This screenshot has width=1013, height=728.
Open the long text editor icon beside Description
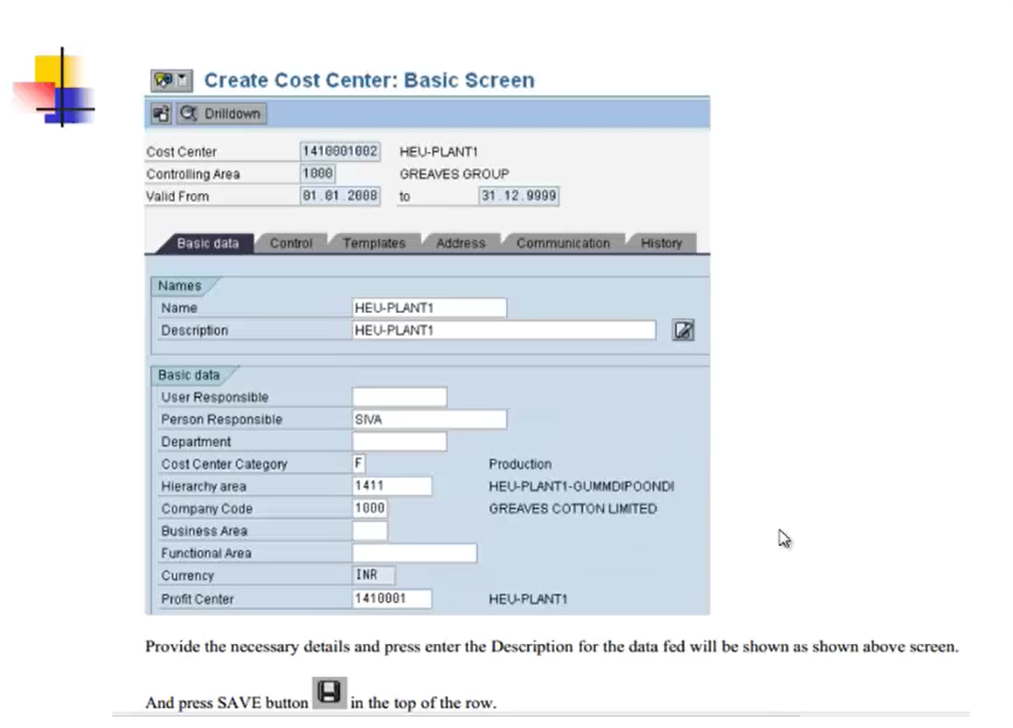(x=683, y=330)
